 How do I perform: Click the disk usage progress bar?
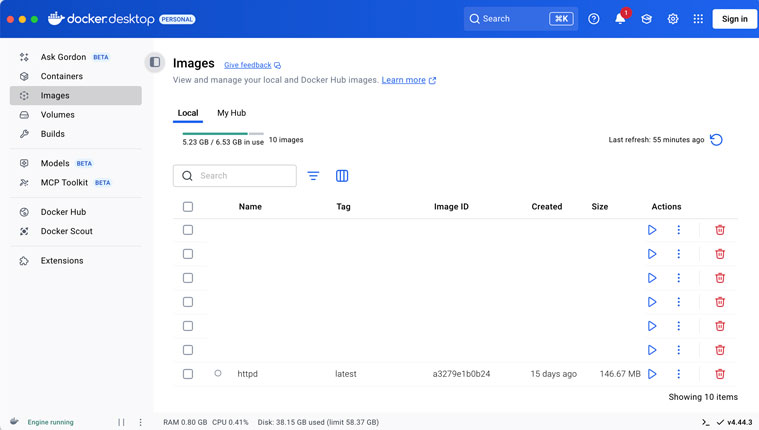223,134
